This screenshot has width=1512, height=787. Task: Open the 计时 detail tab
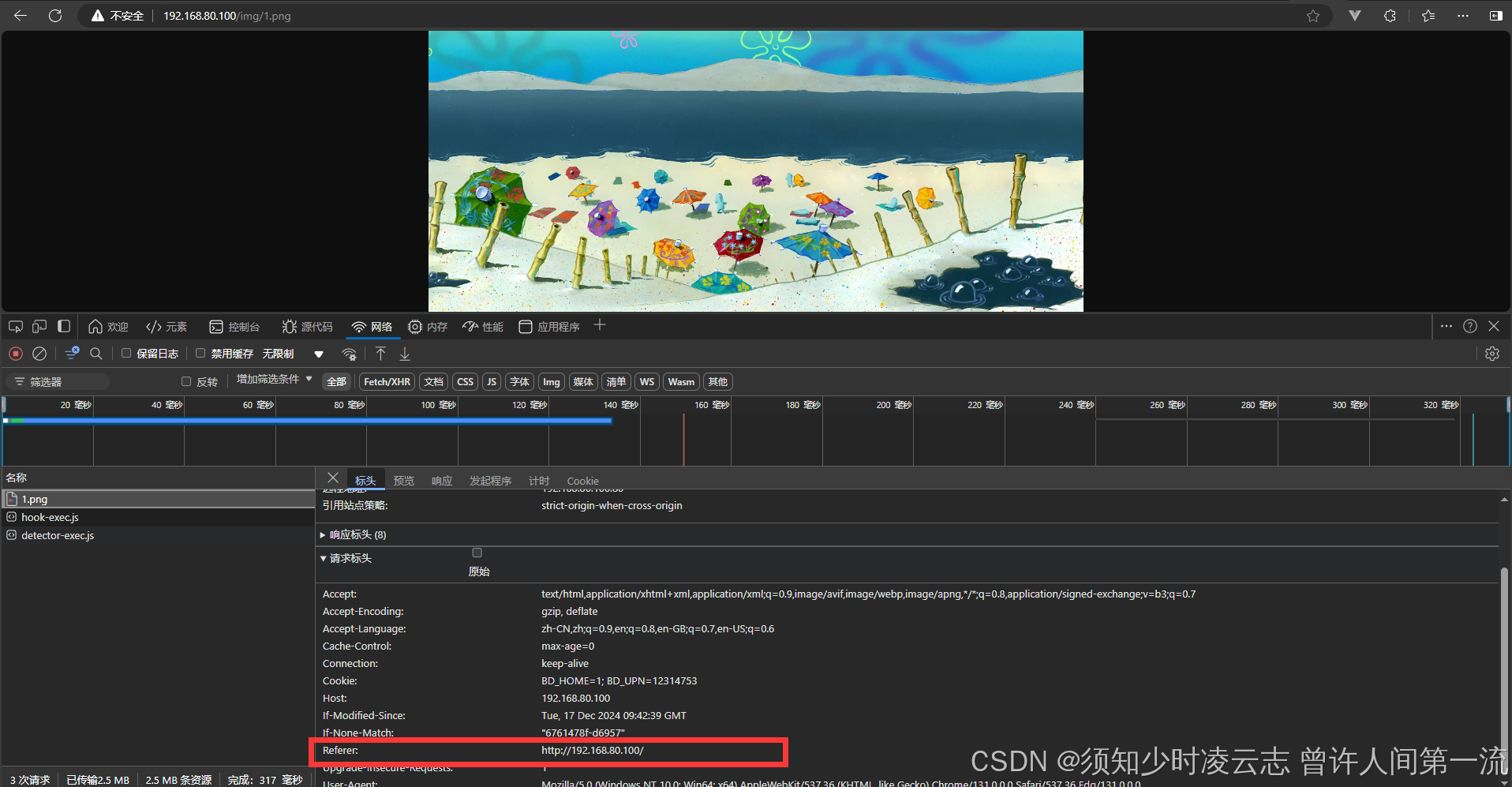coord(539,481)
